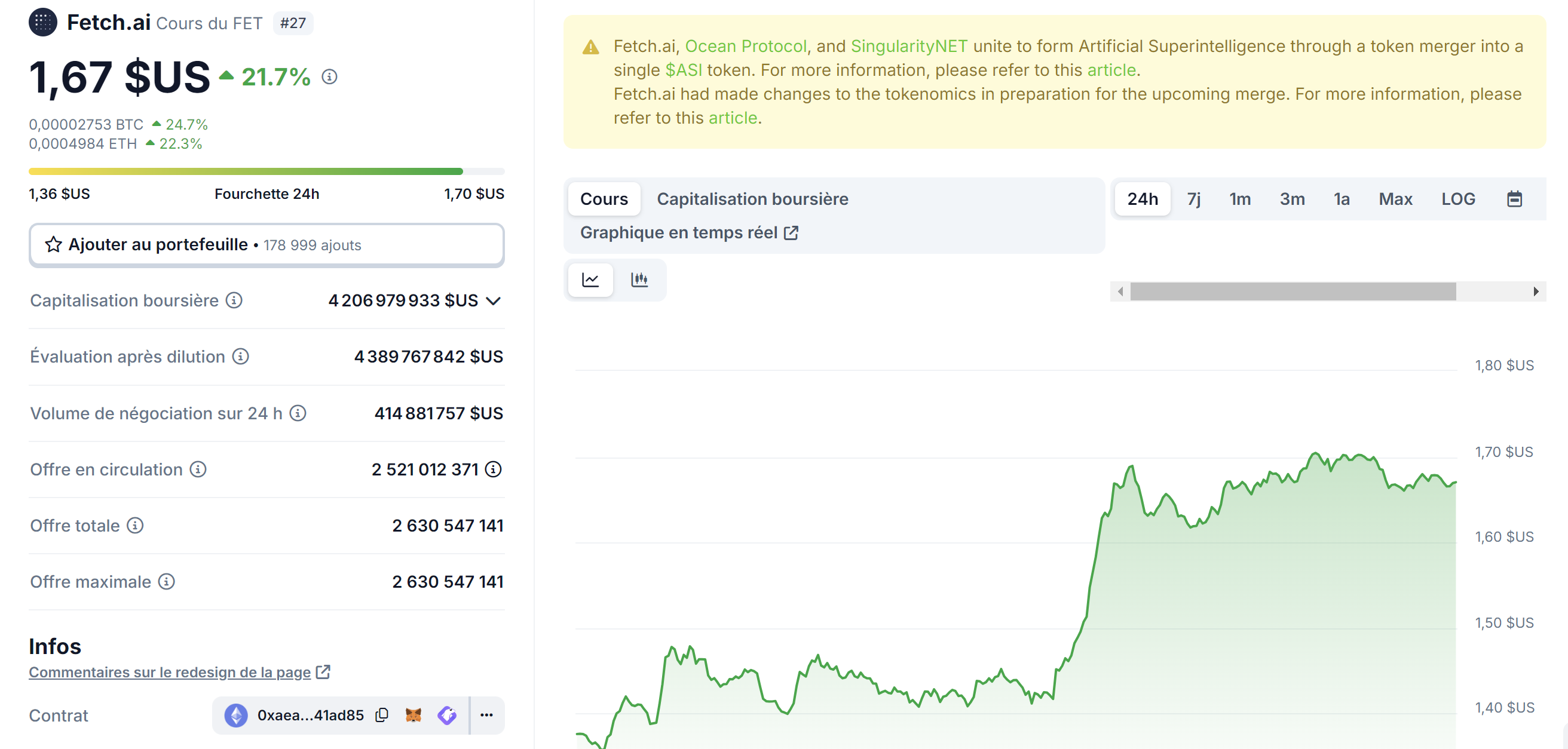Click external link icon beside redesign comments

click(x=323, y=672)
